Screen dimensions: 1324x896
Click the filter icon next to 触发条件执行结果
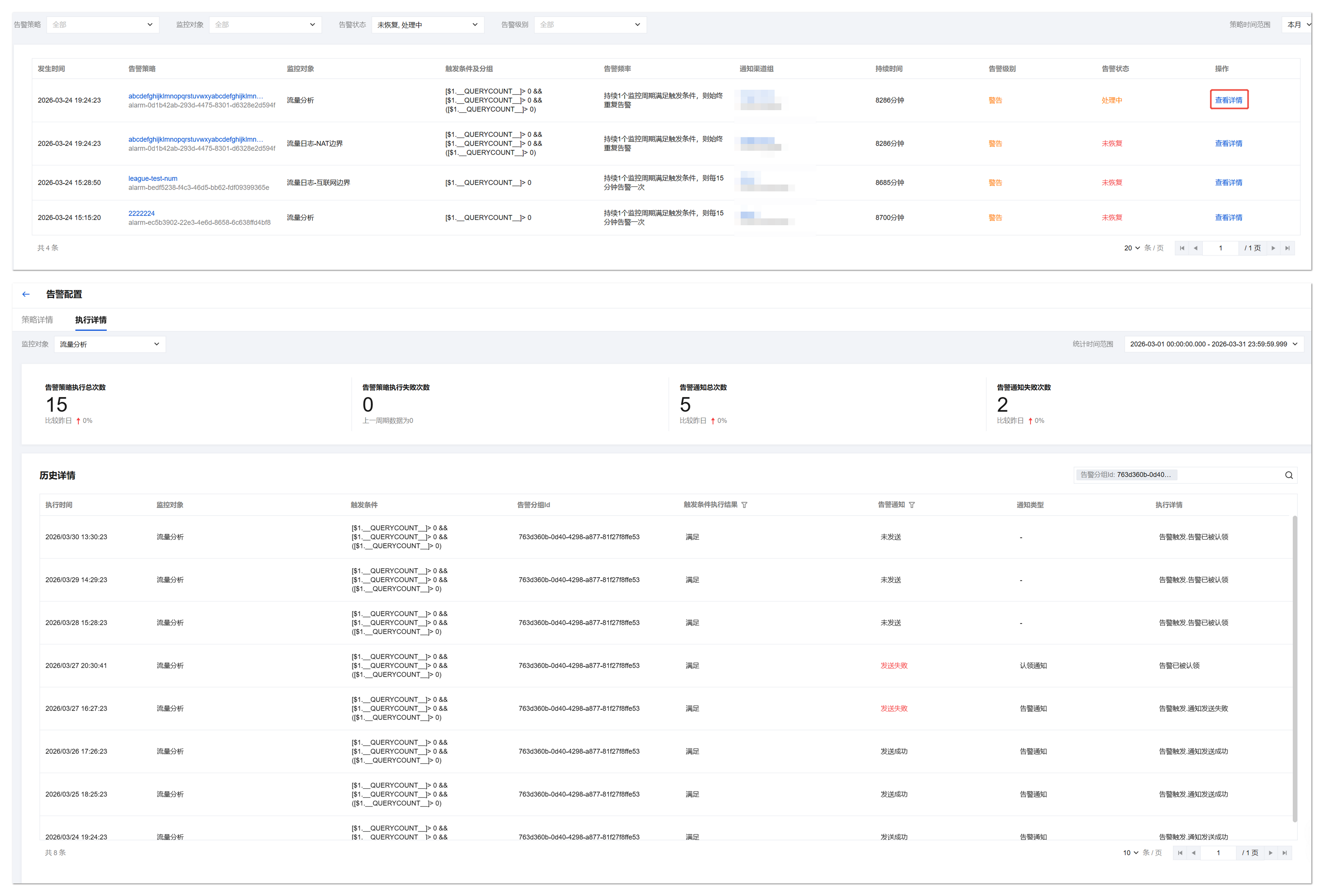[744, 505]
